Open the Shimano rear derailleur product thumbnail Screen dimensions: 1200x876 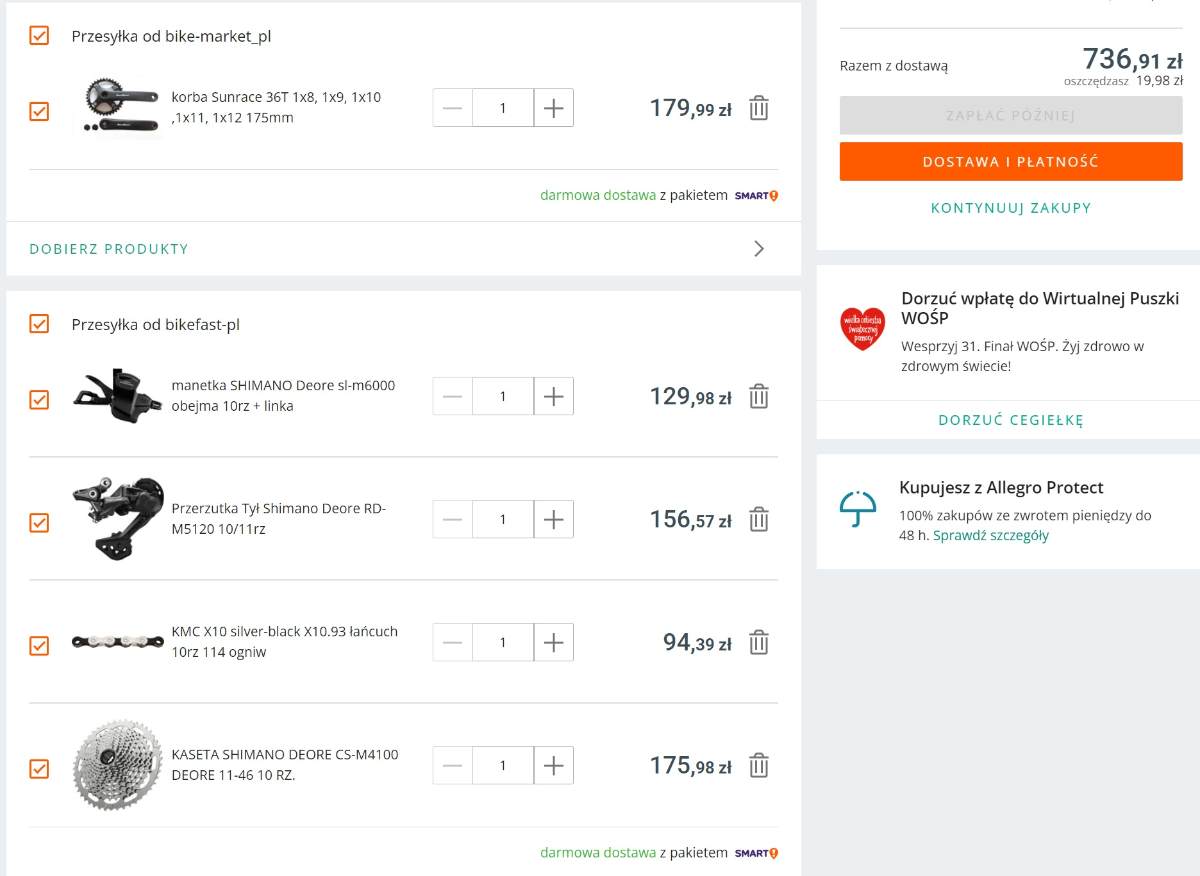click(x=118, y=519)
